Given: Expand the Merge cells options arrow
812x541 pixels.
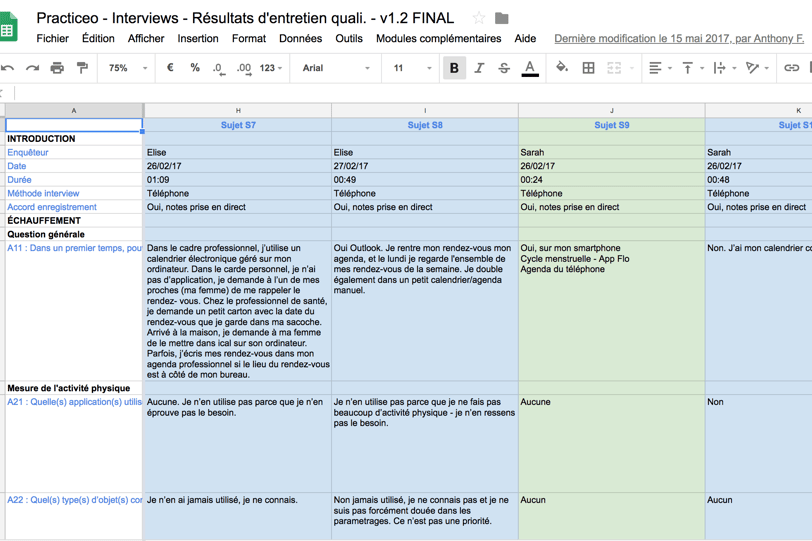Looking at the screenshot, I should click(631, 68).
